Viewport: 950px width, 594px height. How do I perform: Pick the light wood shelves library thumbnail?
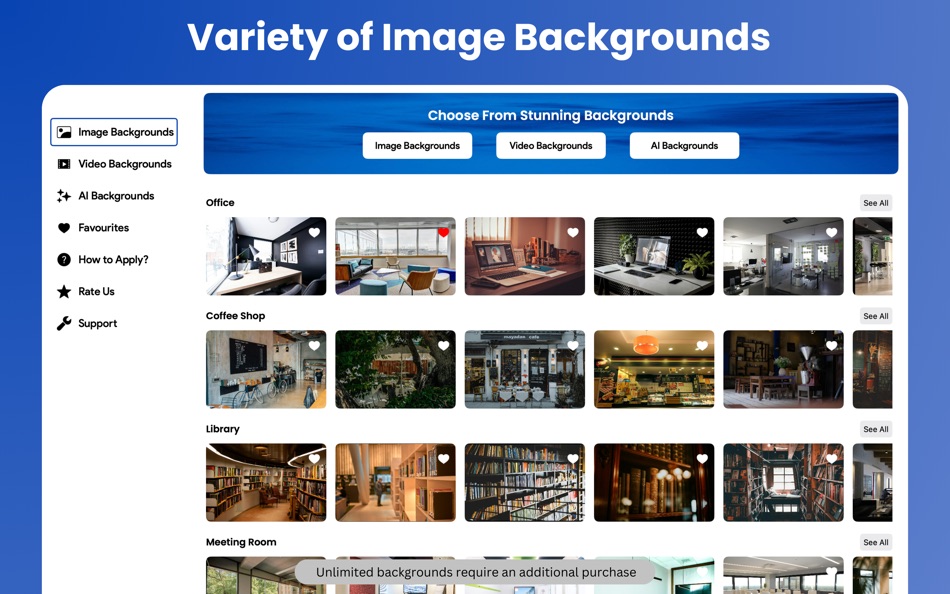(x=395, y=482)
